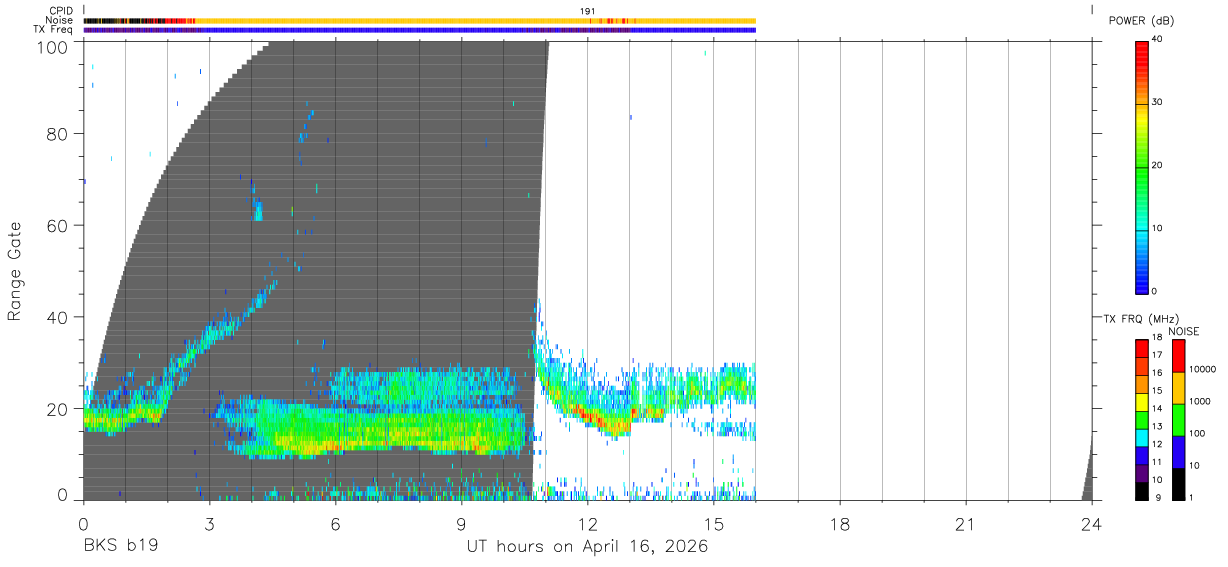Click the "NOISE" legend title
Viewport: 1228px width, 567px height.
click(x=1186, y=331)
